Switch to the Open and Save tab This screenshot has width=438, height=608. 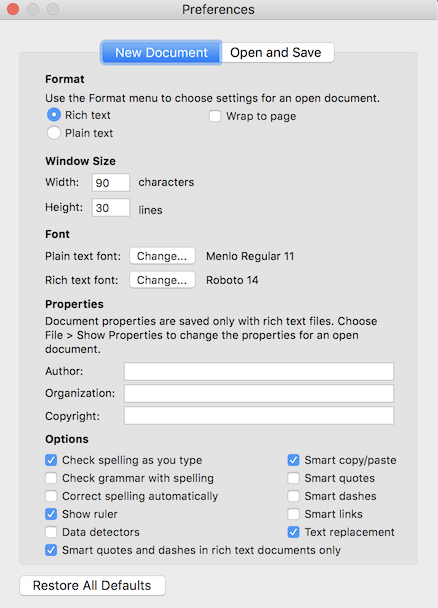278,52
